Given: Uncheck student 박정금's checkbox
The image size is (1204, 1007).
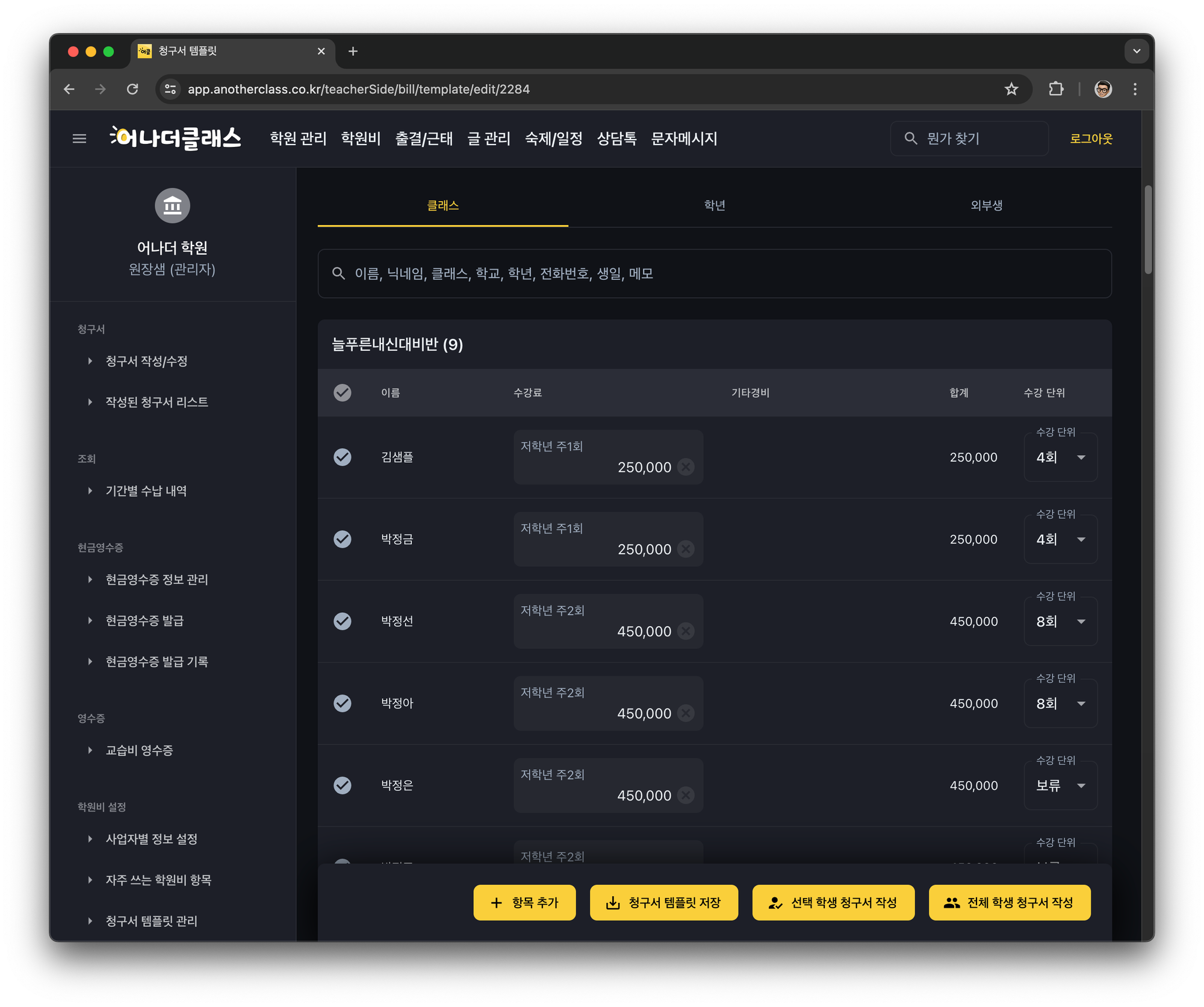Looking at the screenshot, I should (x=343, y=539).
